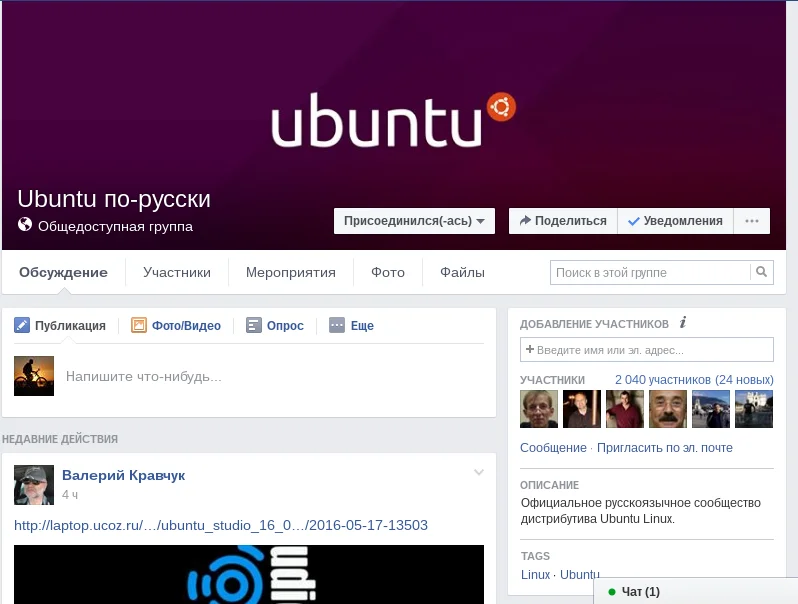Open the Присоединился(-ась) dropdown
The image size is (798, 604).
pos(414,221)
